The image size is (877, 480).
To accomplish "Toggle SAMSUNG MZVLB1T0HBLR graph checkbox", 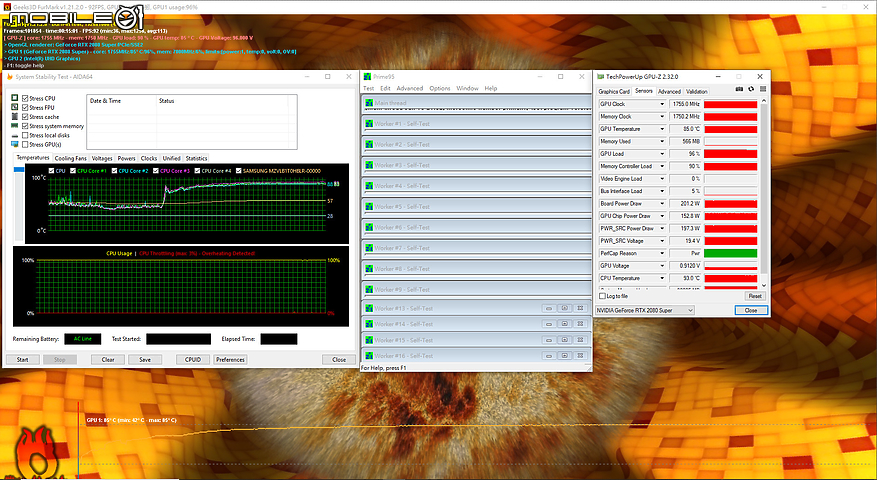I will [x=239, y=171].
